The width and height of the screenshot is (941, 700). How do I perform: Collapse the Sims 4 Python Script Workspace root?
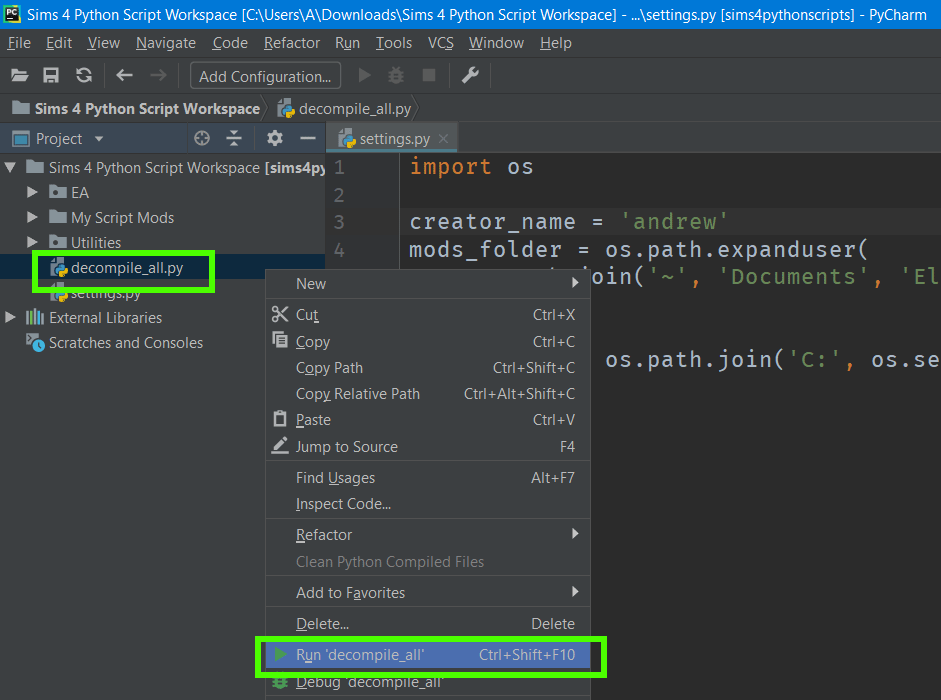point(10,167)
